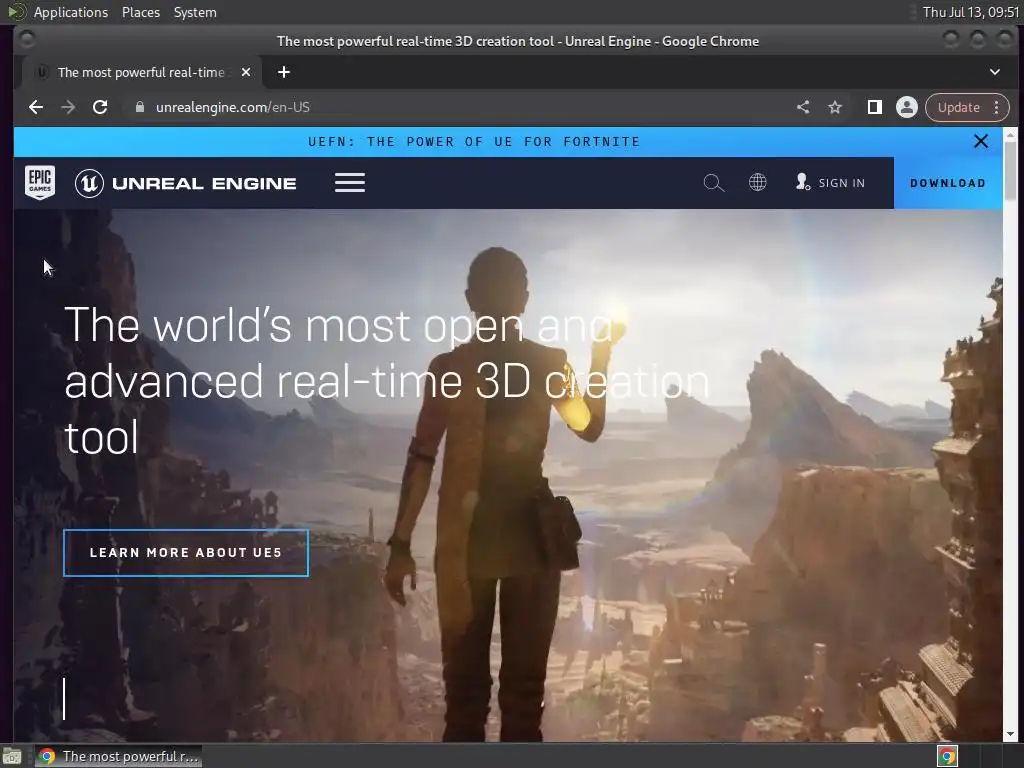Click show desktop icon in bottom panel
This screenshot has height=768, width=1024.
coord(12,756)
